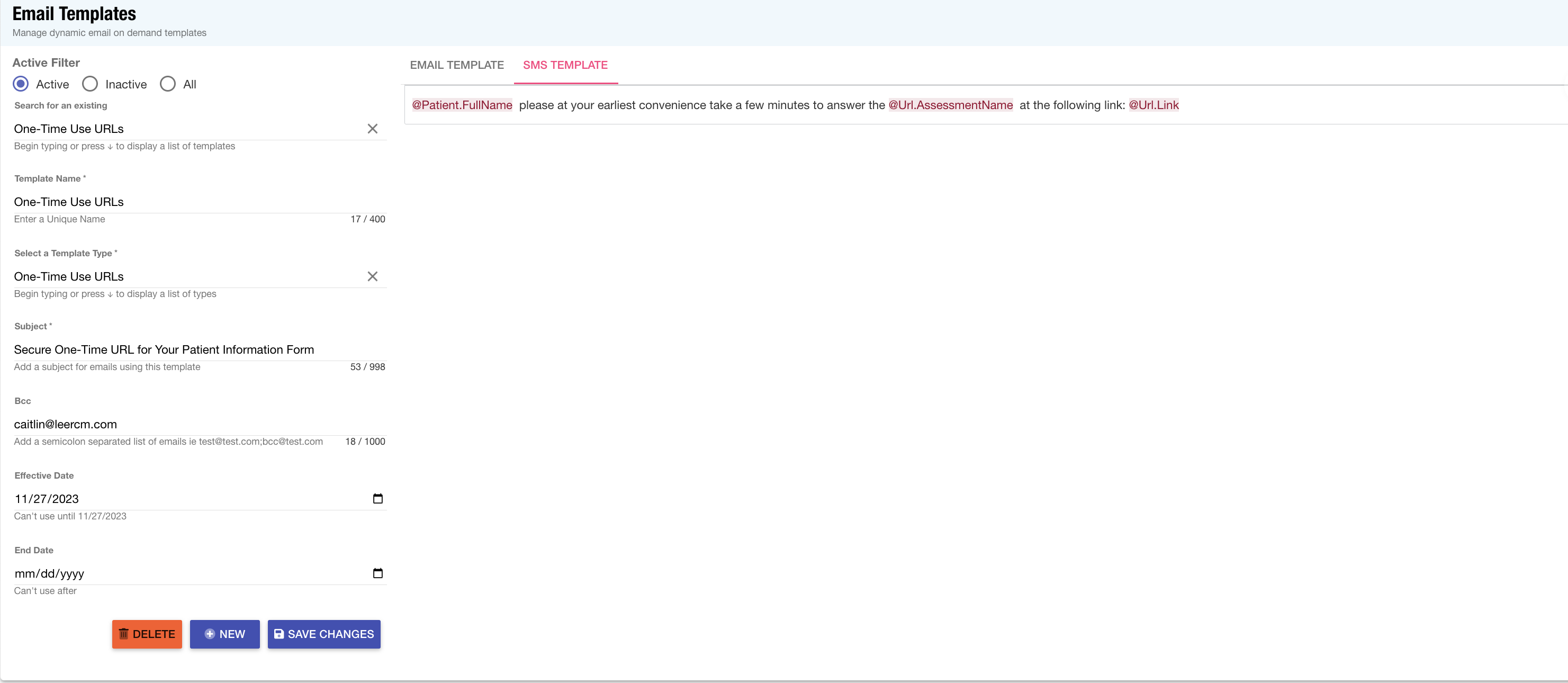Click the @Url.Link placeholder in SMS body

[x=1154, y=105]
